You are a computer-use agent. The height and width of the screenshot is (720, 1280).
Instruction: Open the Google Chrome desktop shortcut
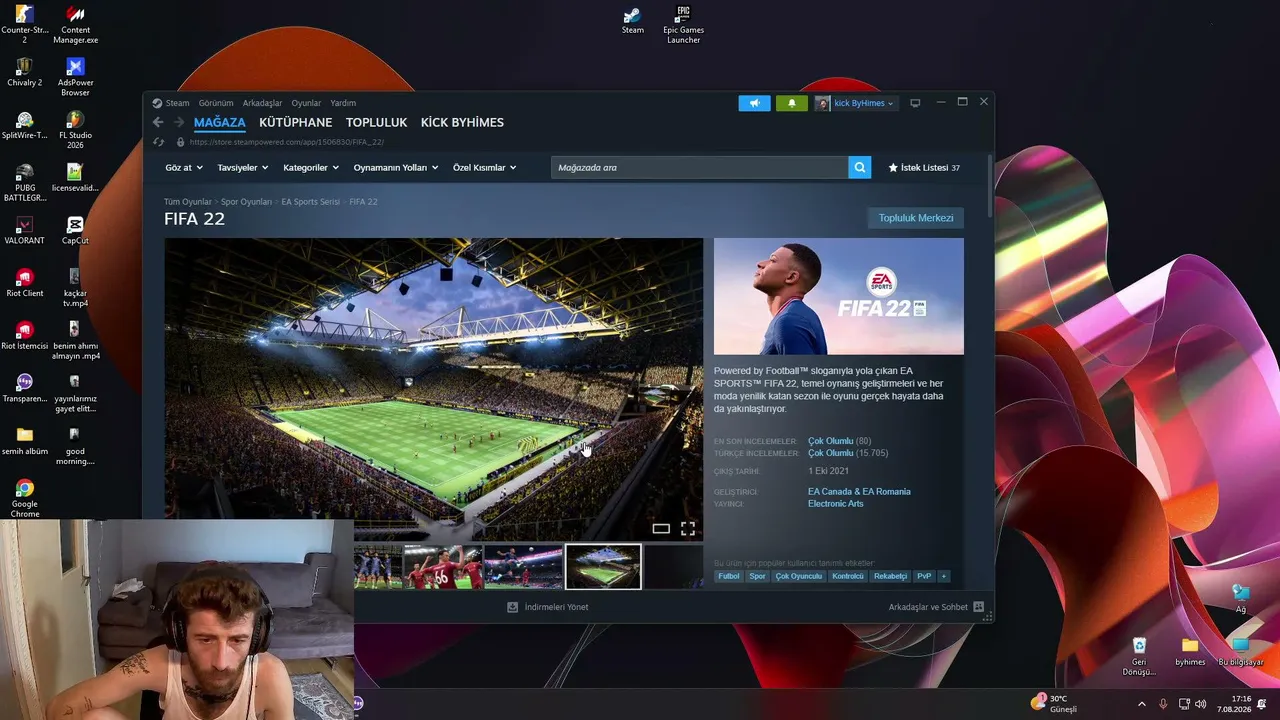25,498
